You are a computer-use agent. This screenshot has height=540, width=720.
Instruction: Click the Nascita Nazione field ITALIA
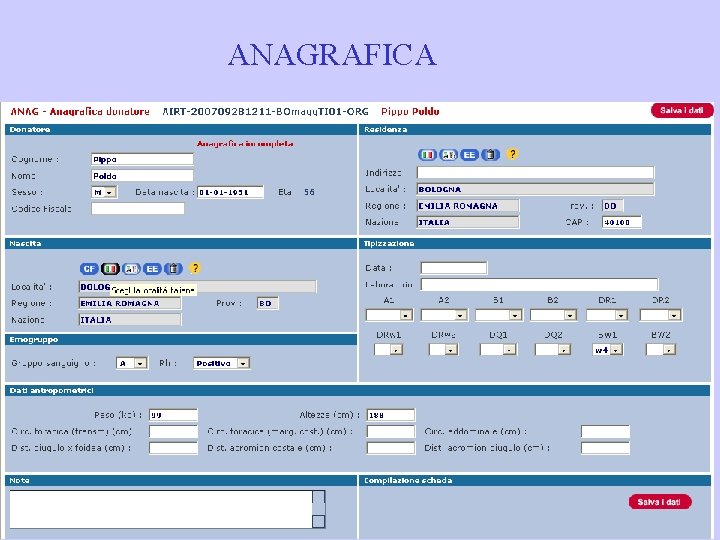pyautogui.click(x=130, y=320)
